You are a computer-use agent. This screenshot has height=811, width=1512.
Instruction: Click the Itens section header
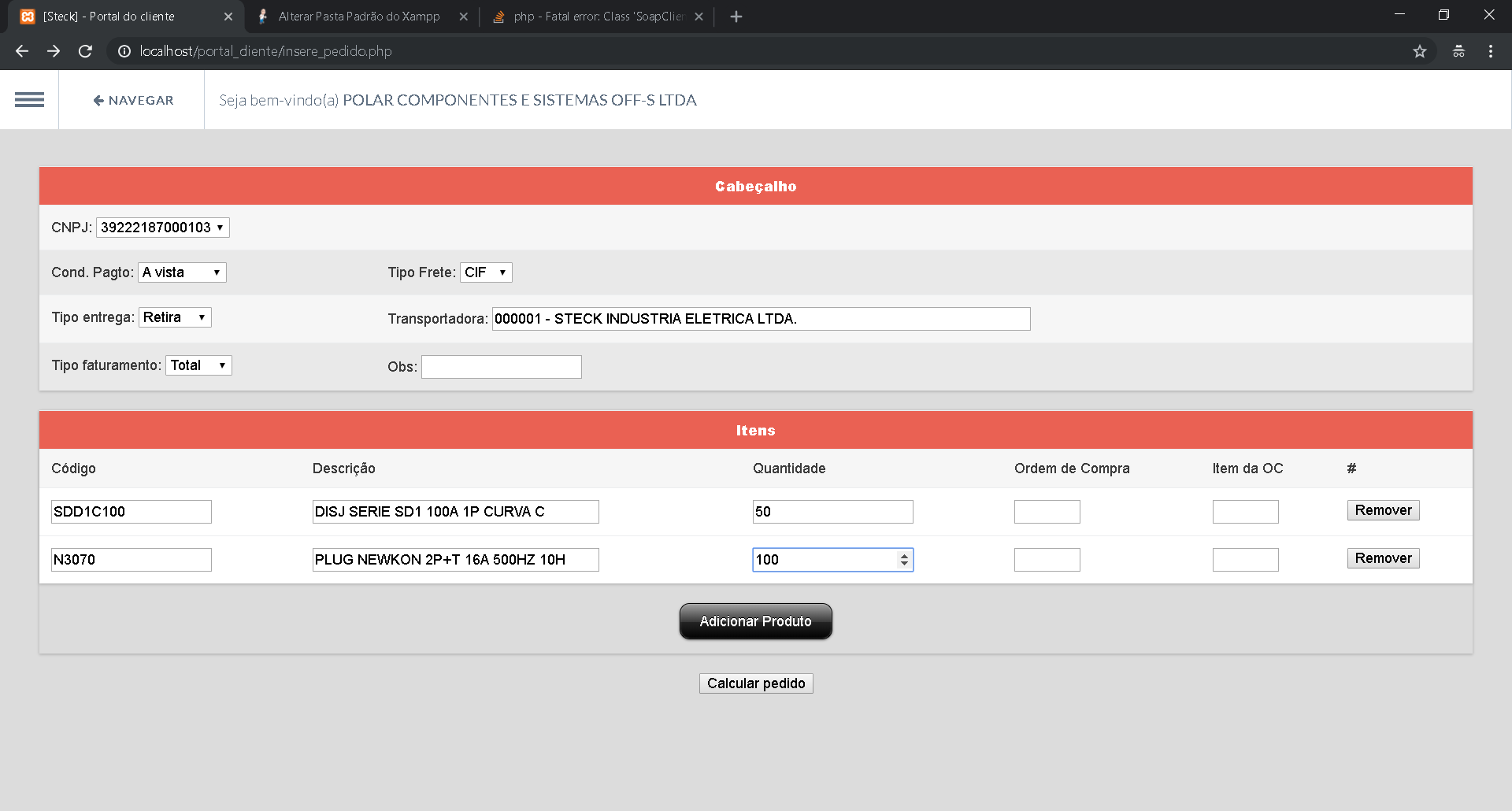click(x=756, y=430)
